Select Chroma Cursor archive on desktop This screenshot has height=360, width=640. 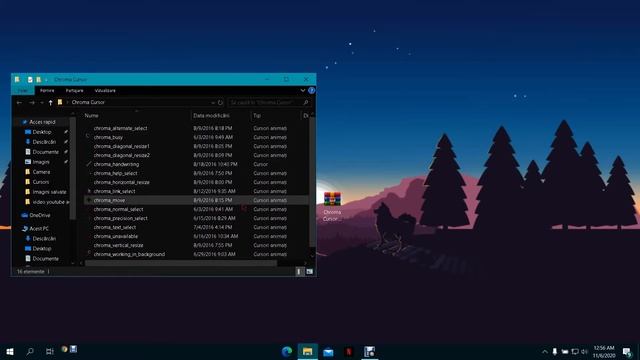point(332,207)
